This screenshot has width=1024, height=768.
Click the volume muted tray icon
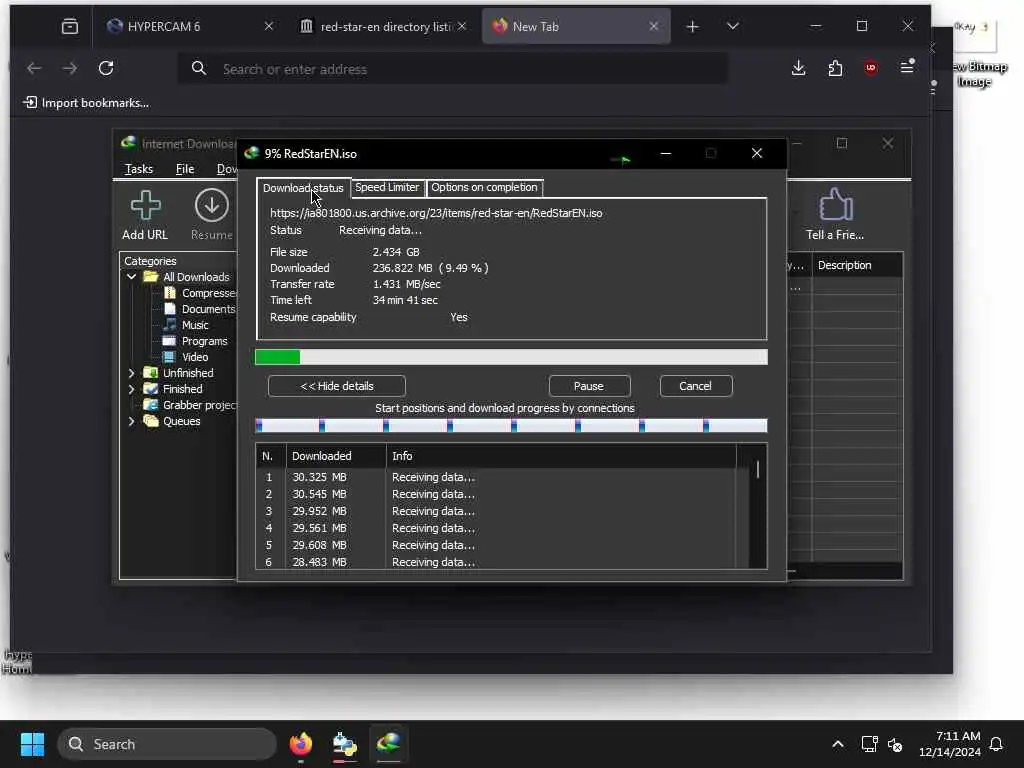(895, 744)
